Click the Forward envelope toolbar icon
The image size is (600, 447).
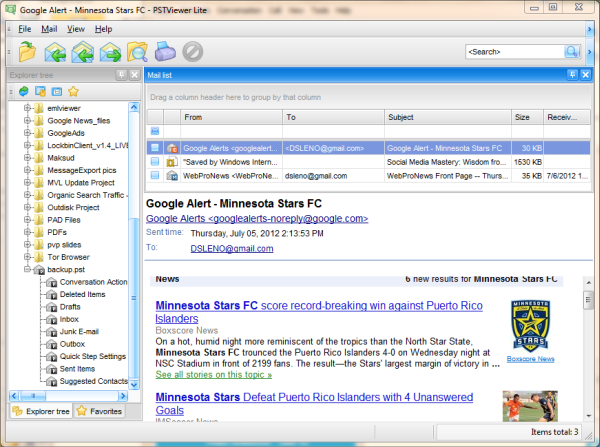[110, 51]
